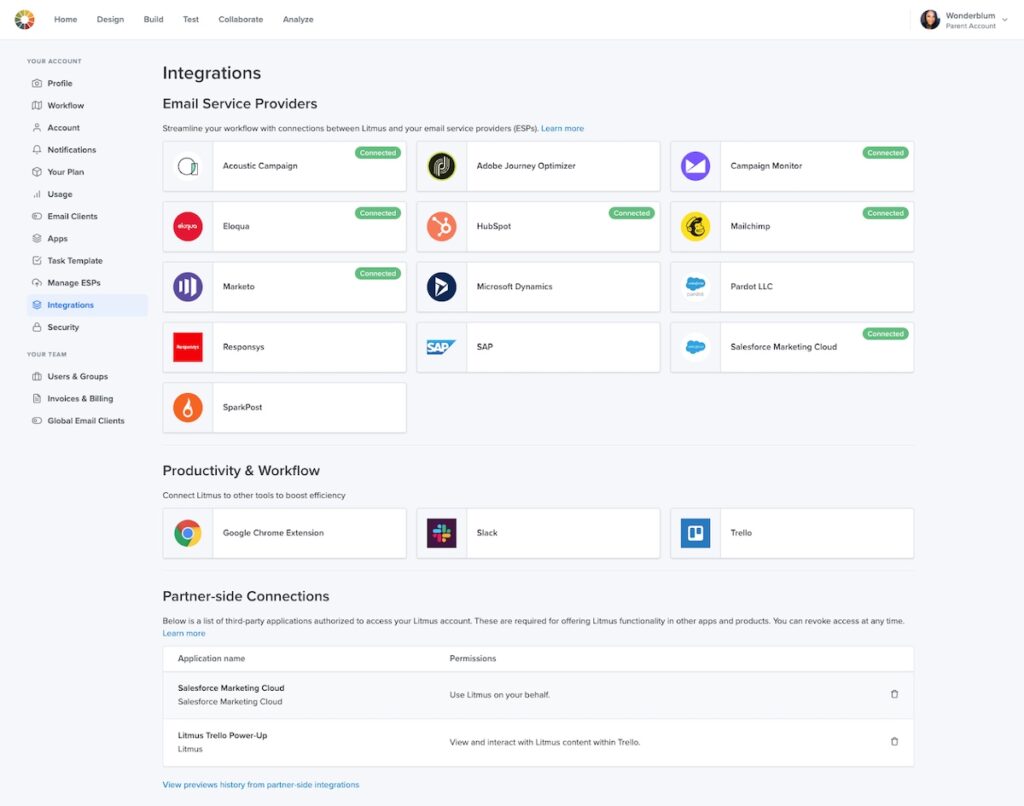Open the Design menu
Screen dimensions: 1024x806
point(110,19)
